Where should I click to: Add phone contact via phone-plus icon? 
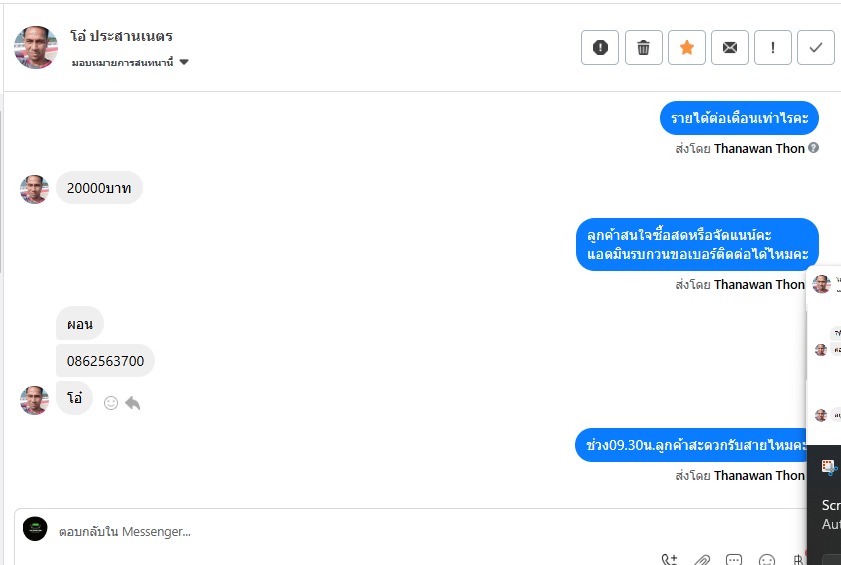click(x=669, y=560)
